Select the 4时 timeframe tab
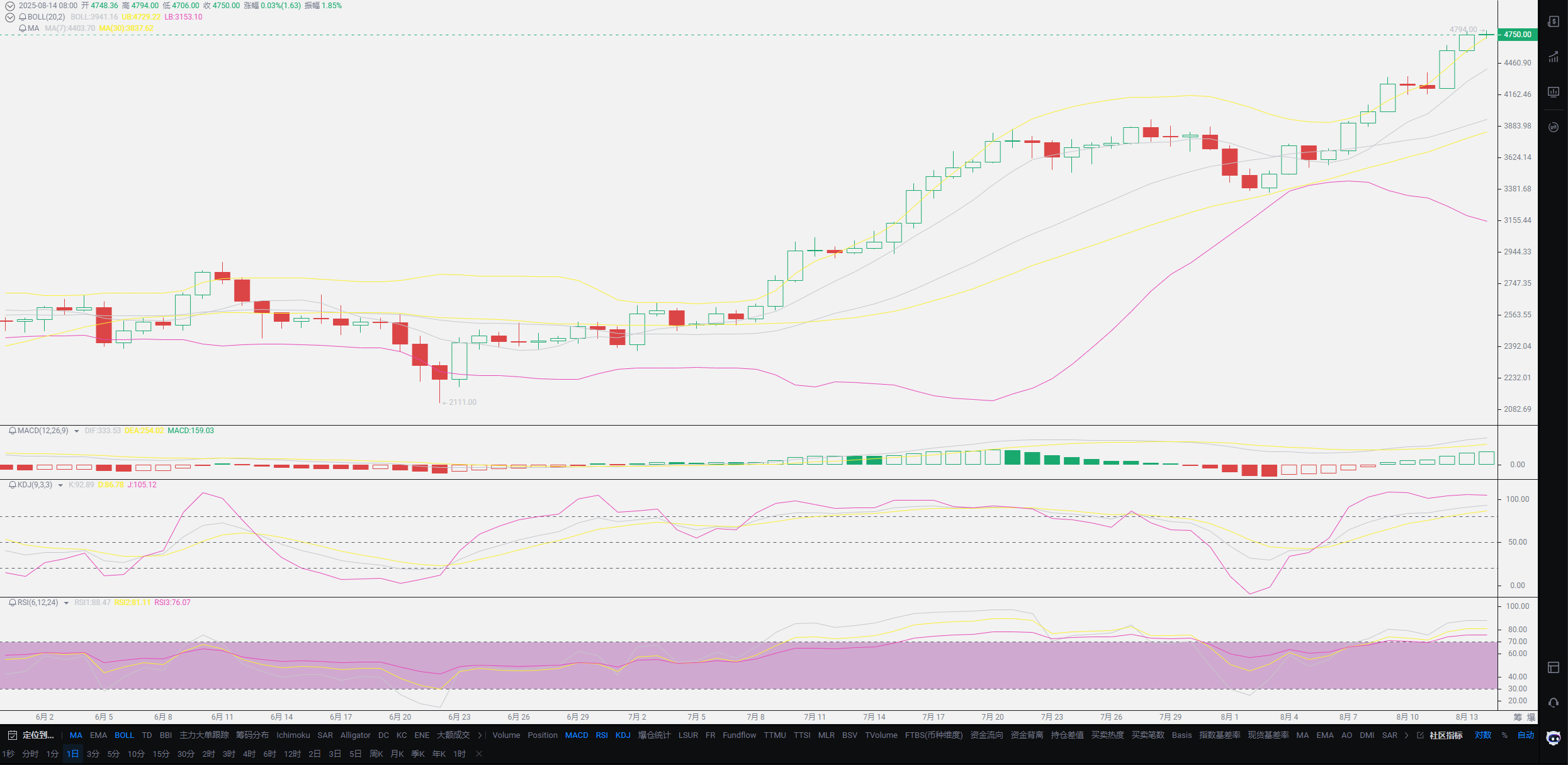Image resolution: width=1568 pixels, height=765 pixels. click(249, 754)
